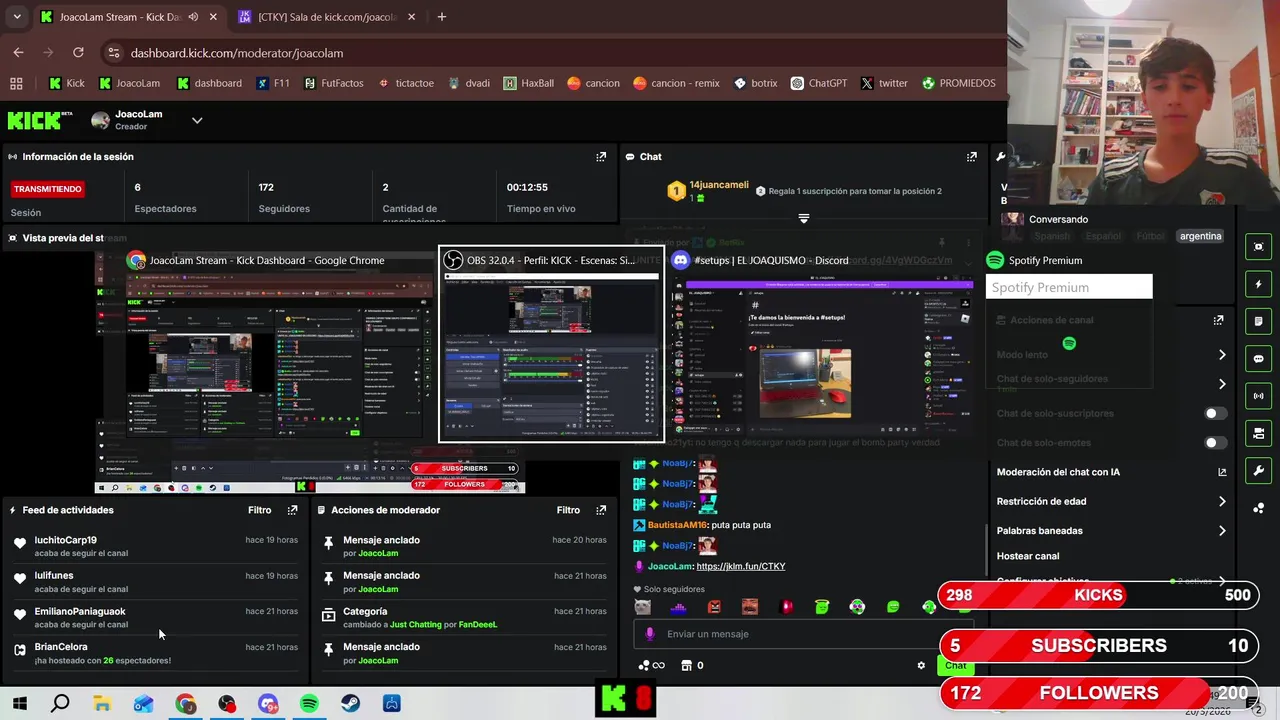Click EmilianoPaniaguaok follower entry
This screenshot has width=1280, height=720.
[155, 617]
